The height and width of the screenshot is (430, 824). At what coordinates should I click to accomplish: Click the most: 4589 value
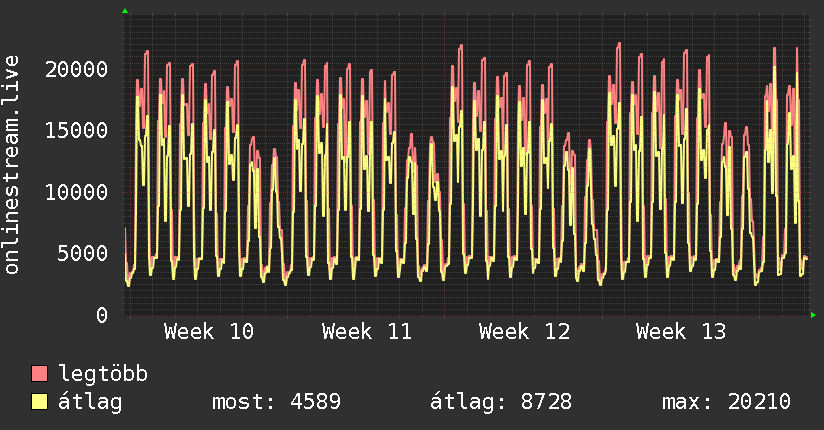276,402
